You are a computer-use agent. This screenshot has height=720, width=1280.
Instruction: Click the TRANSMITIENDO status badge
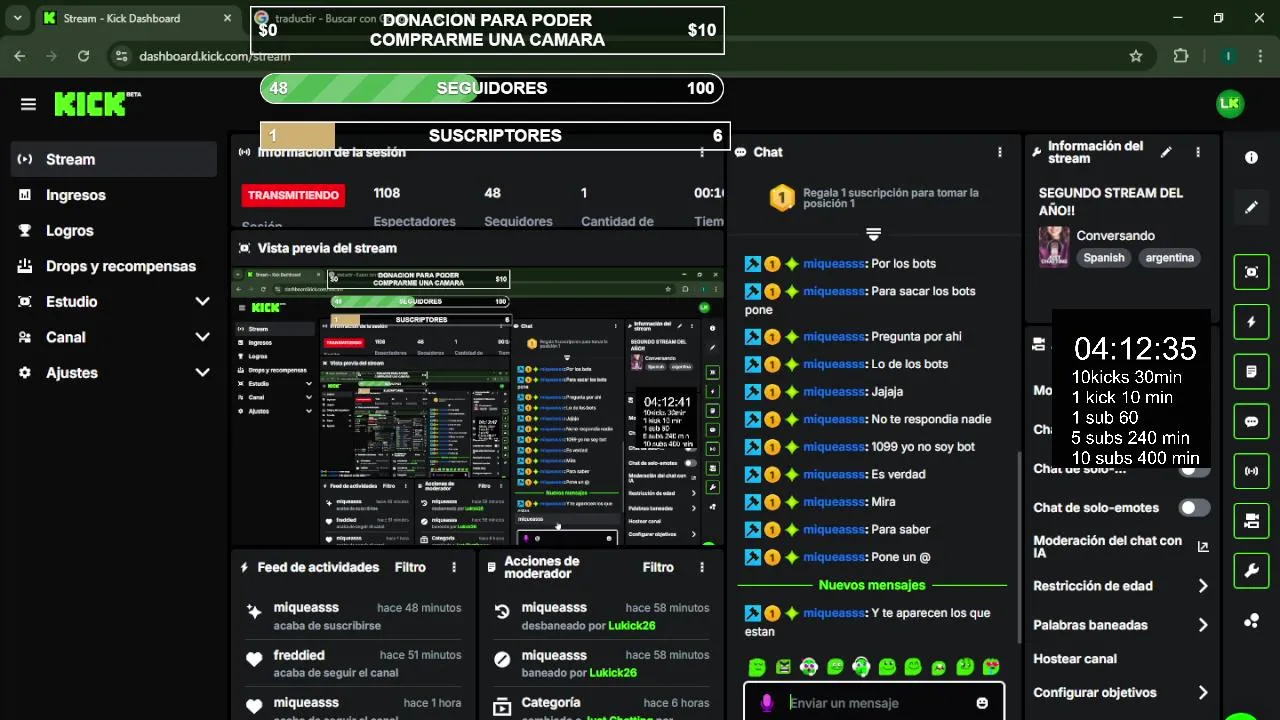293,195
